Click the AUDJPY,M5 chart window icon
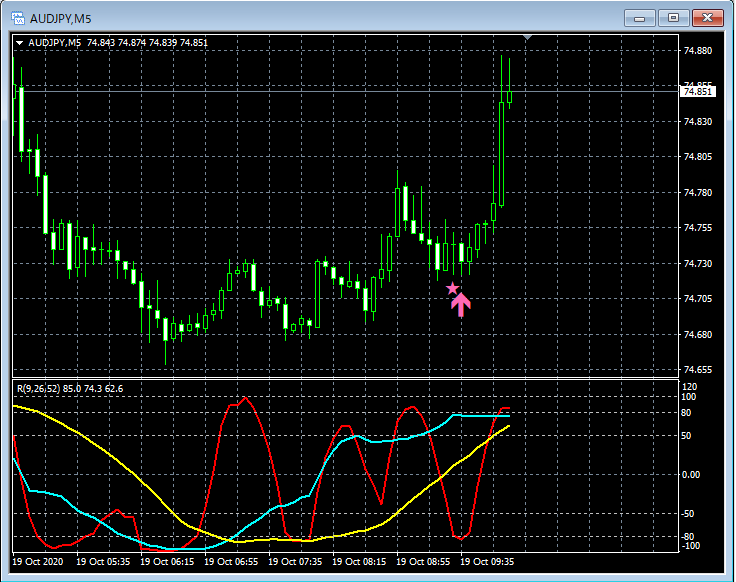Viewport: 736px width, 582px height. 17,18
